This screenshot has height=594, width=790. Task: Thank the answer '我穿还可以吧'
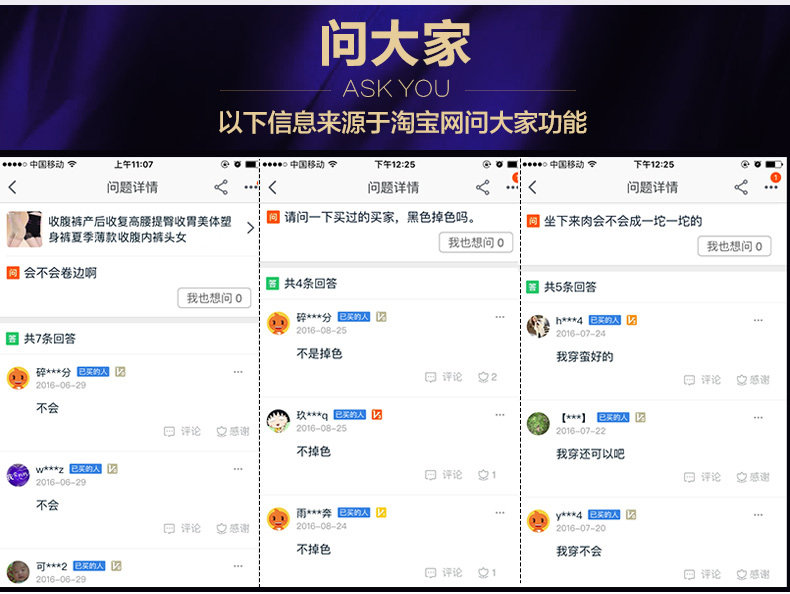[753, 477]
